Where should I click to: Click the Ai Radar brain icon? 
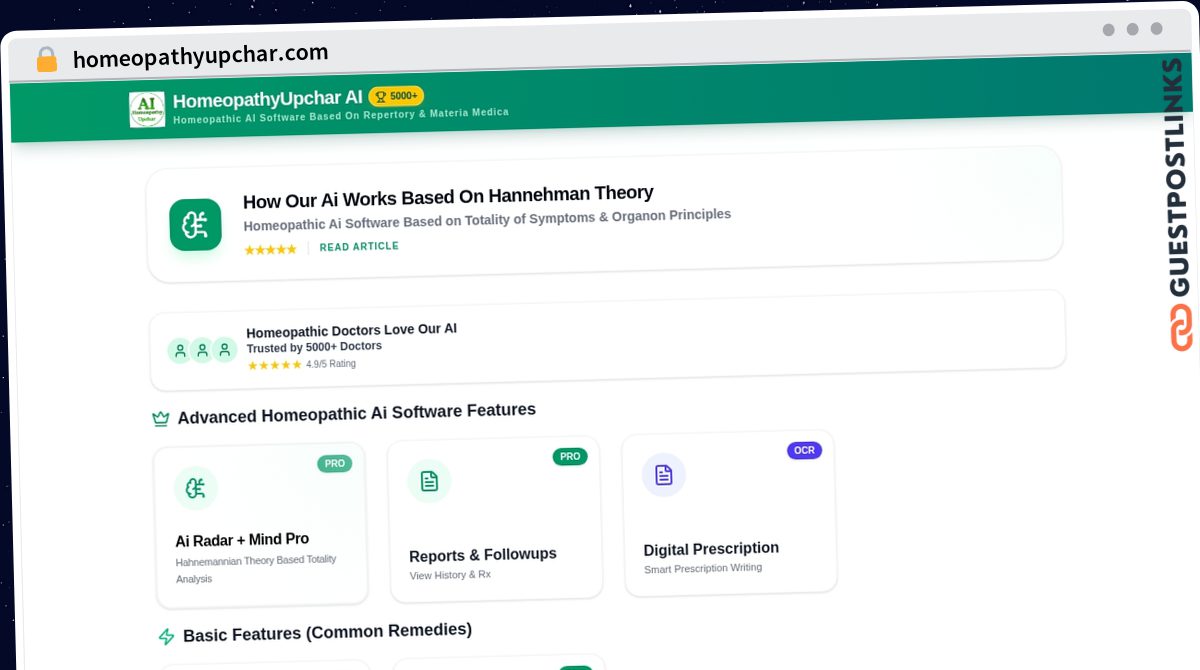[196, 488]
